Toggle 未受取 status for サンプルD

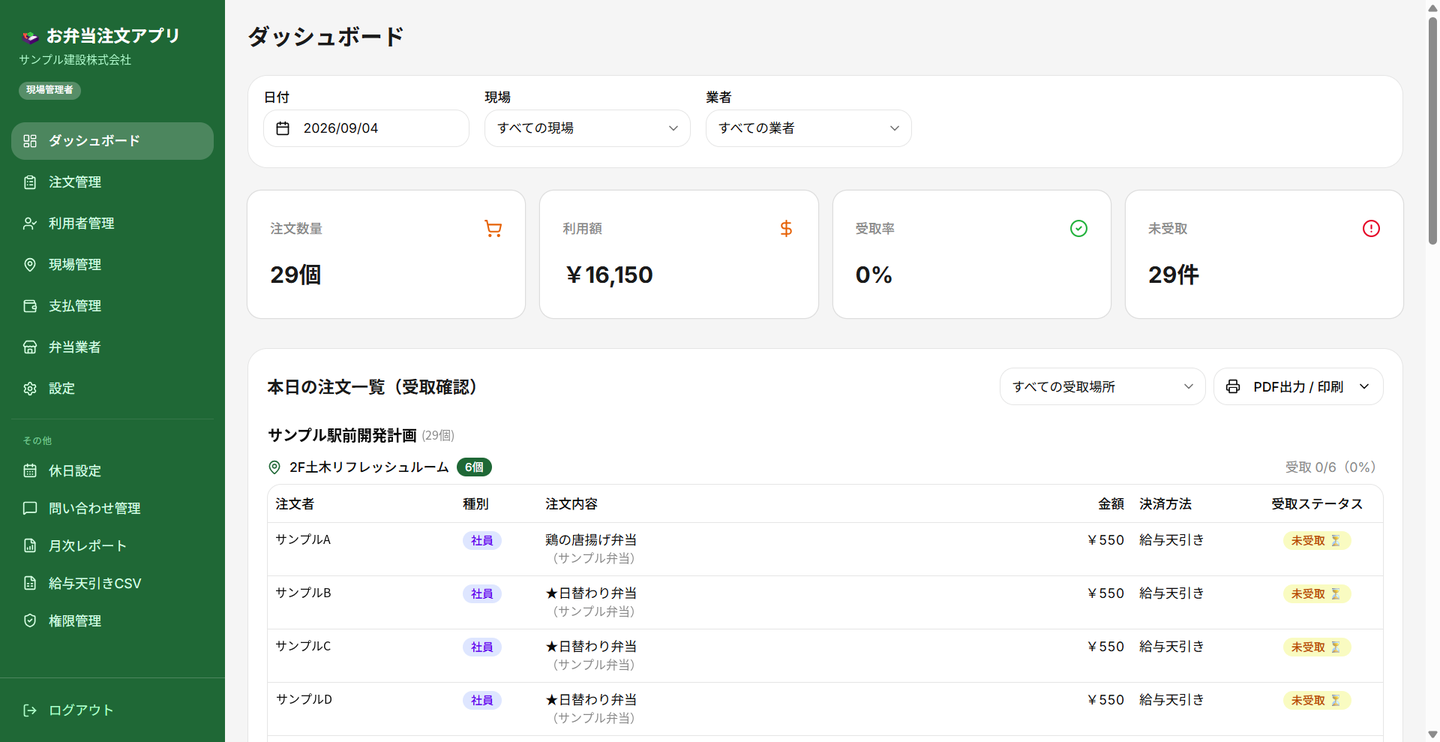1317,700
